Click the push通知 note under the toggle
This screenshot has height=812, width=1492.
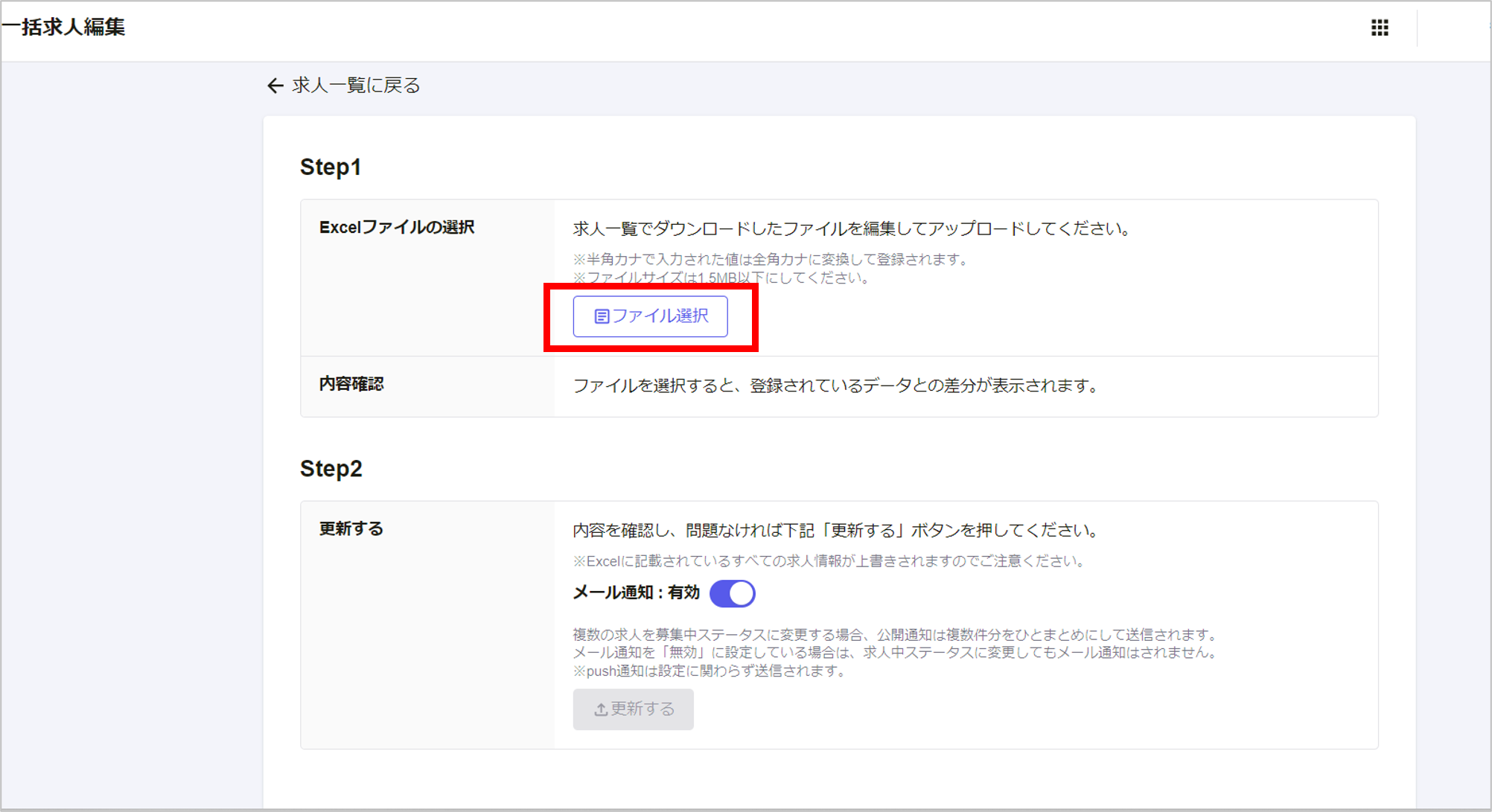click(x=709, y=670)
